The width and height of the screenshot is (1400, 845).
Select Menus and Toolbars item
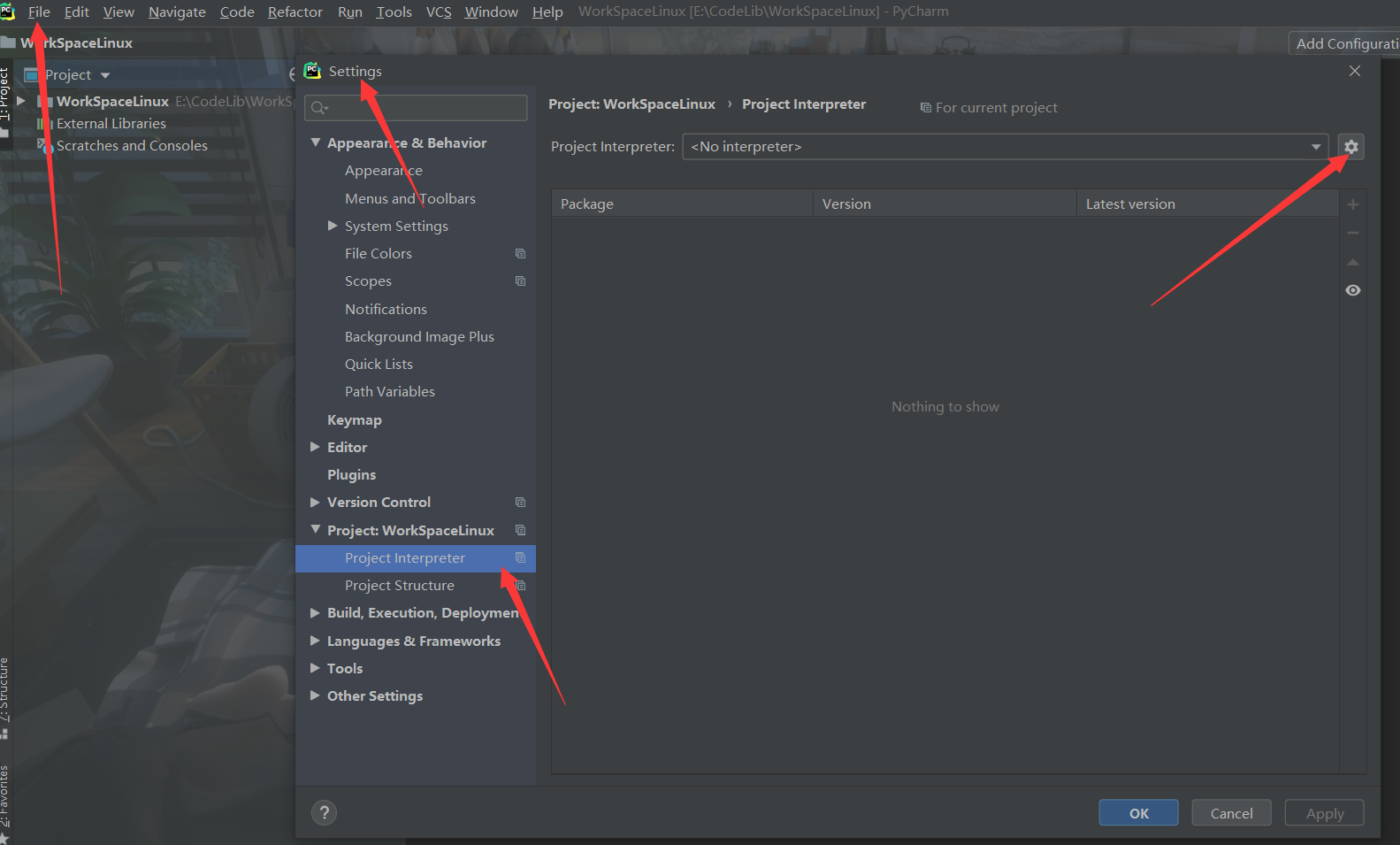410,198
